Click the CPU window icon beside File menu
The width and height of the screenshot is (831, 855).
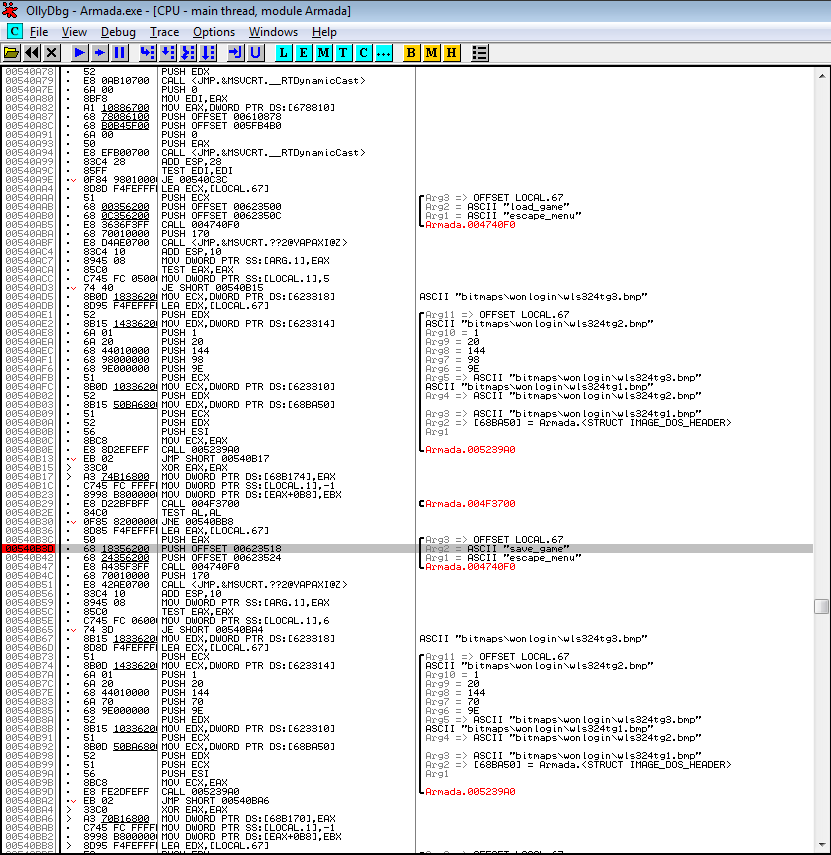click(x=15, y=31)
